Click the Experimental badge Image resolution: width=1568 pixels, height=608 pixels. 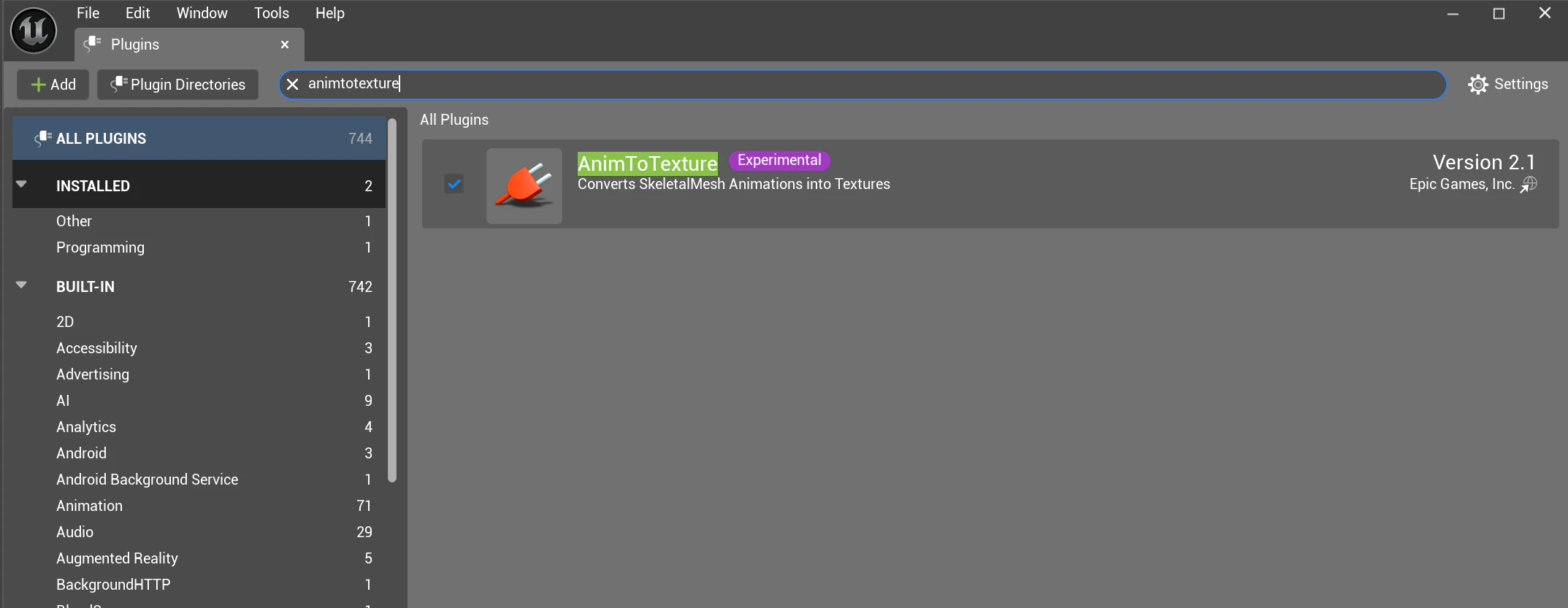(x=779, y=160)
